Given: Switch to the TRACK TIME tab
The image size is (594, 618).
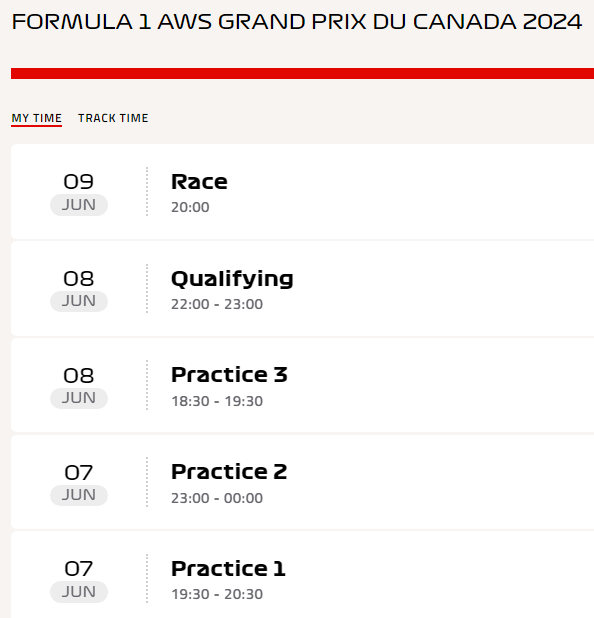Looking at the screenshot, I should [x=113, y=118].
